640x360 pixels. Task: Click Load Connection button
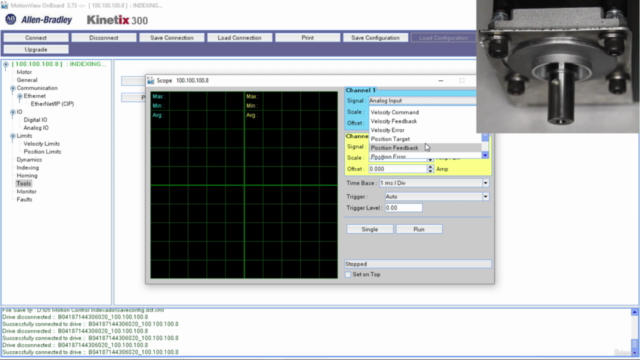pos(239,38)
